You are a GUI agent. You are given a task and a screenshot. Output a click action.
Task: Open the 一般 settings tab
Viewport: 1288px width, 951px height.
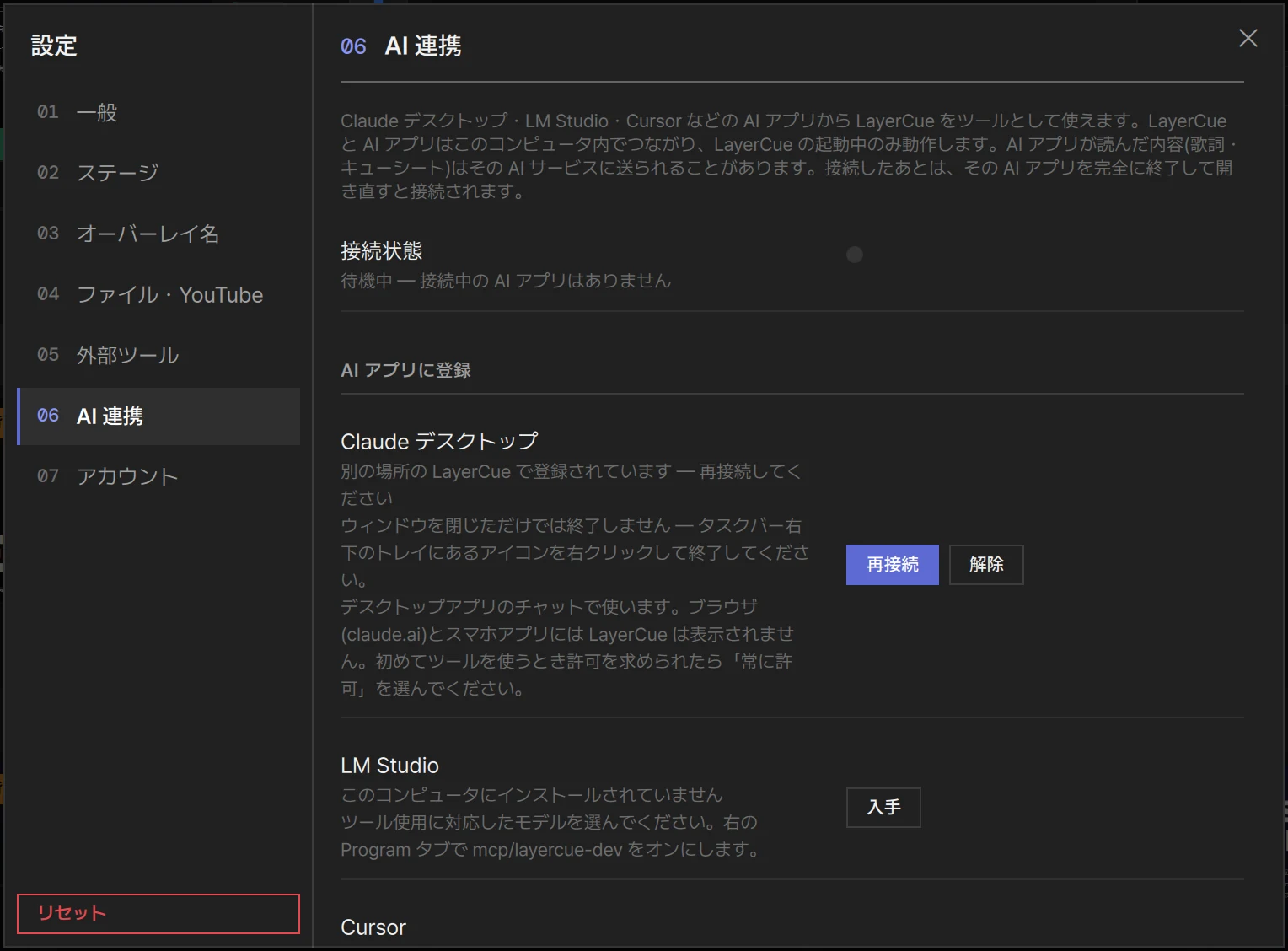(x=158, y=112)
